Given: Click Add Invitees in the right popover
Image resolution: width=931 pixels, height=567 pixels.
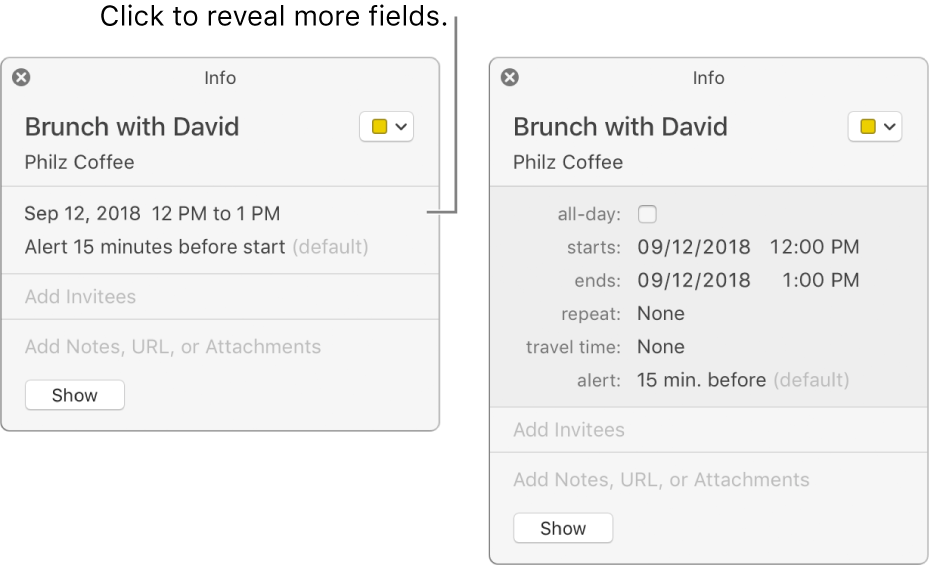Looking at the screenshot, I should point(568,430).
